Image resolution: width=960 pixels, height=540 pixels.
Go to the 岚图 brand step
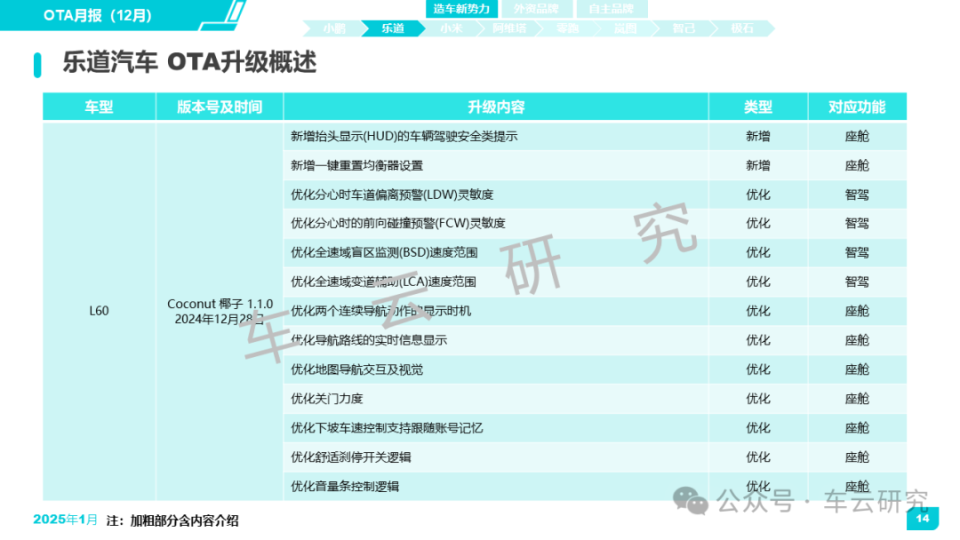coord(626,28)
